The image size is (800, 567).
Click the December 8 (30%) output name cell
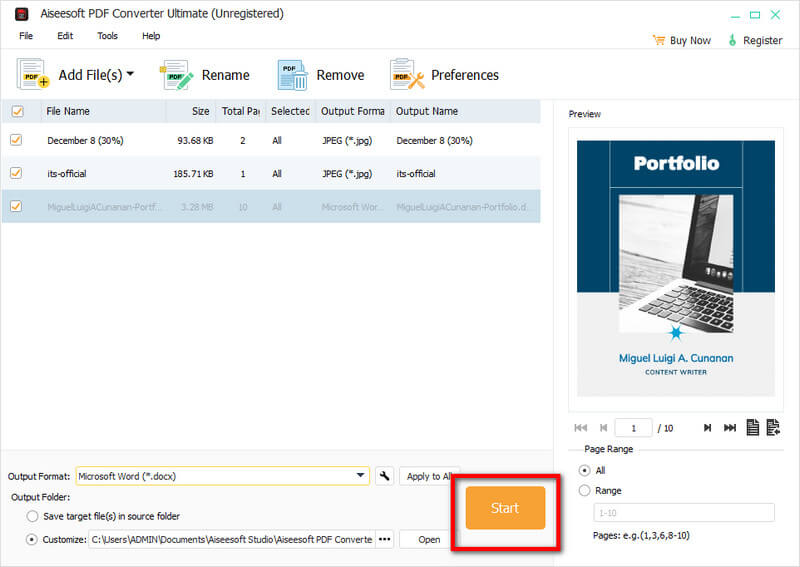[x=434, y=140]
